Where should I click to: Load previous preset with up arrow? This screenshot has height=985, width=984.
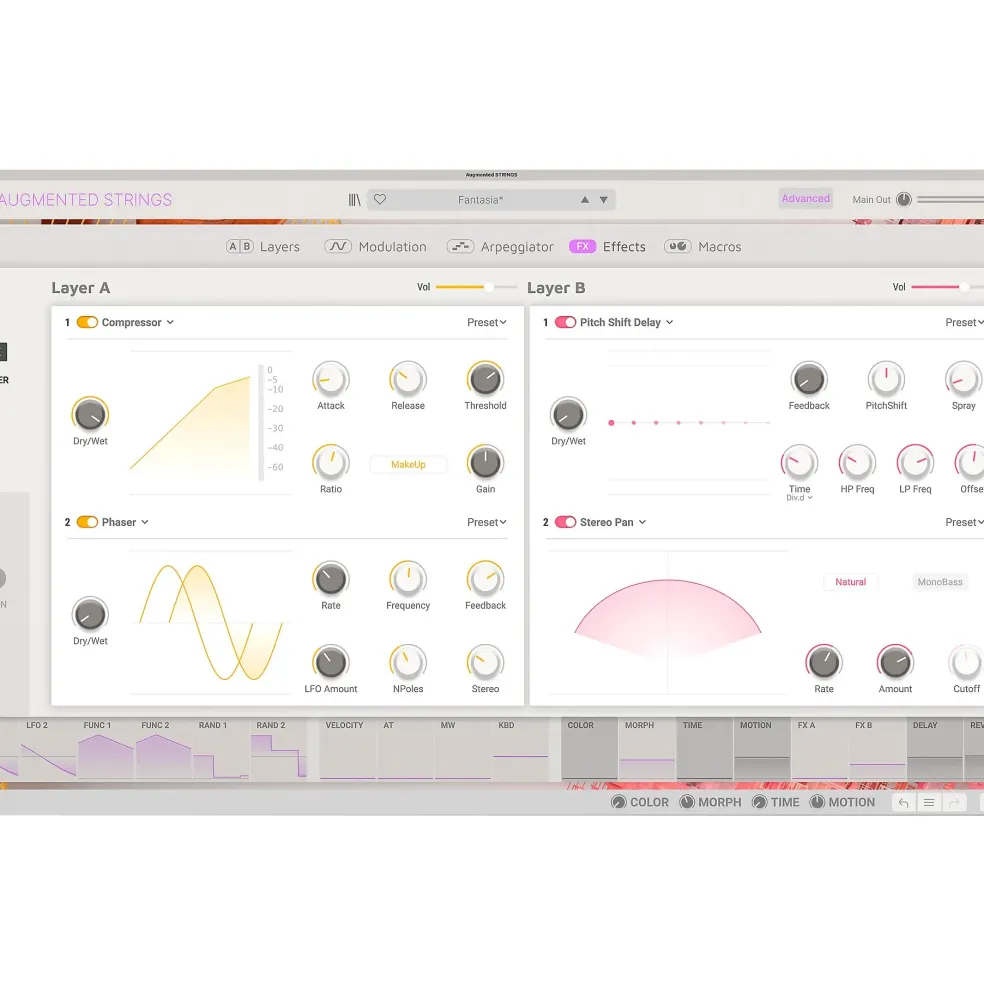click(585, 200)
